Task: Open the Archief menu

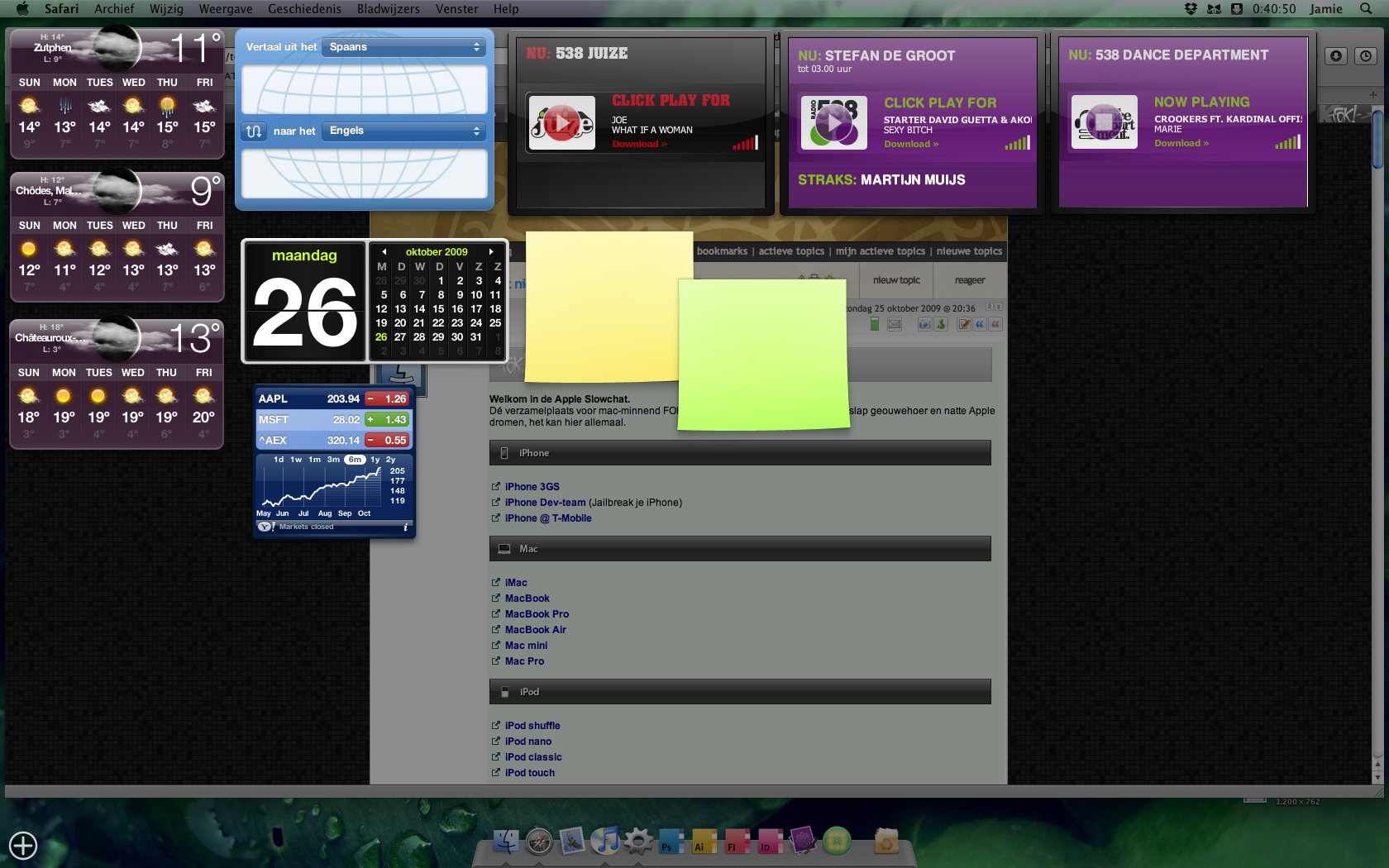Action: click(x=114, y=9)
